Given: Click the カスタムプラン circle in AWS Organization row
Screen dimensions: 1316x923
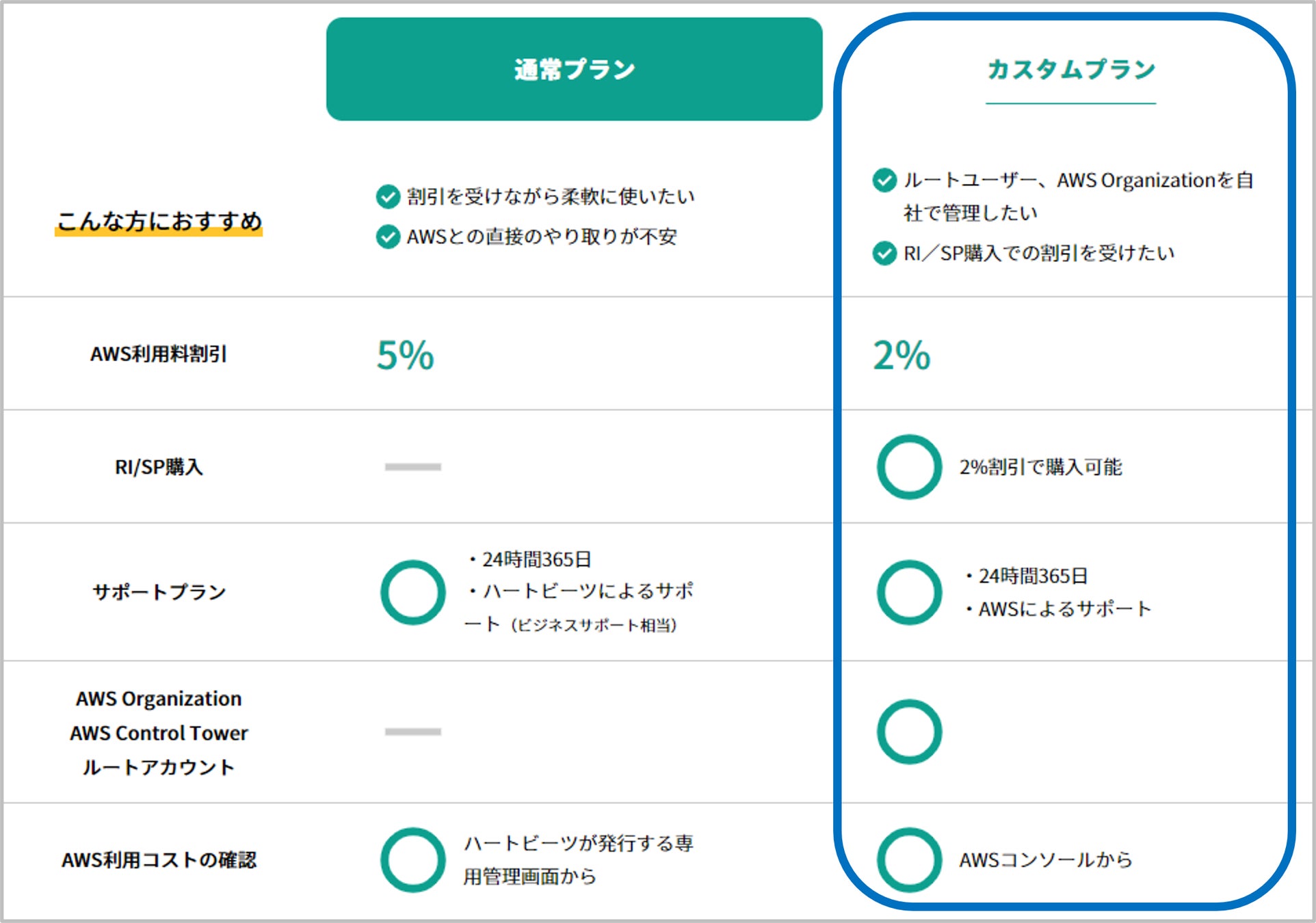Looking at the screenshot, I should (x=909, y=732).
